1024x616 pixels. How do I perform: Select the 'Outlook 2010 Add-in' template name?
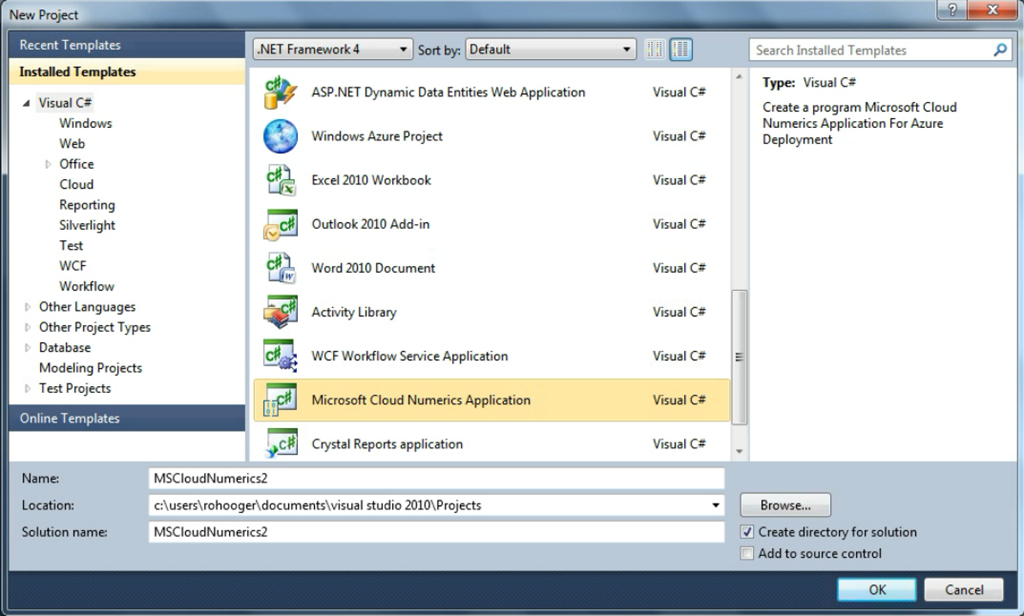click(x=370, y=224)
